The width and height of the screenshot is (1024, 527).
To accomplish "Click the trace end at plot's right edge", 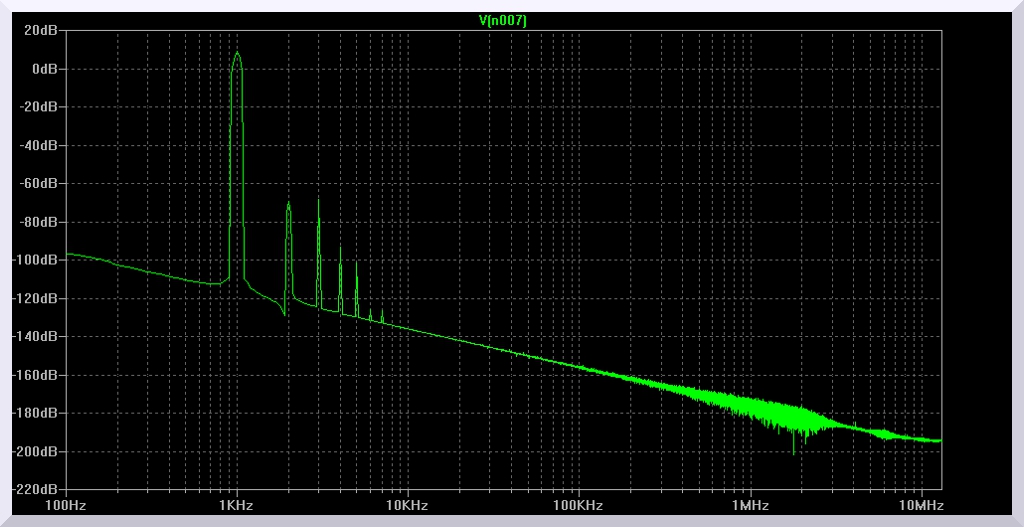I will tap(940, 440).
